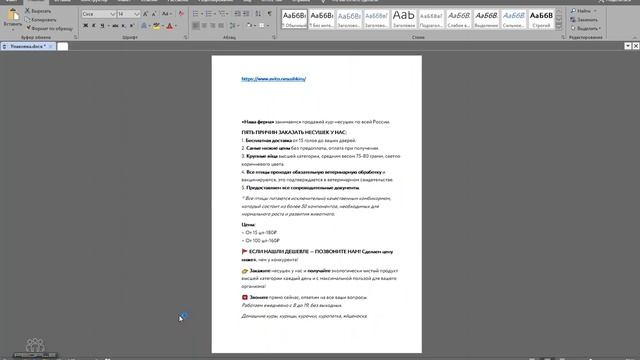Switch to the Упаковка.docx document tab
The height and width of the screenshot is (360, 640).
(28, 46)
